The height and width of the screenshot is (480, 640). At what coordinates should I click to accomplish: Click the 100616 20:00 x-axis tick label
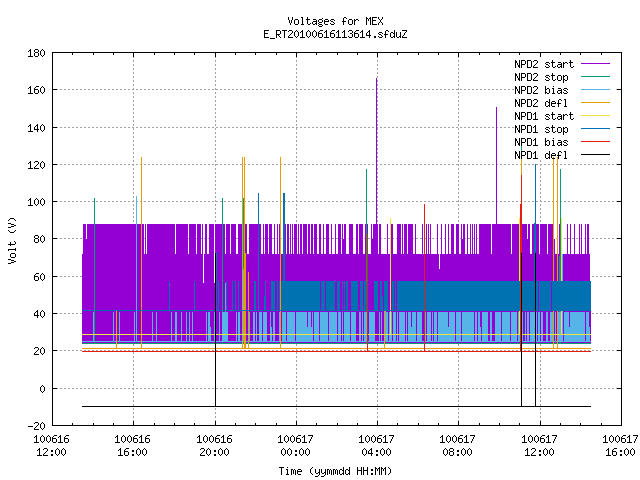214,446
